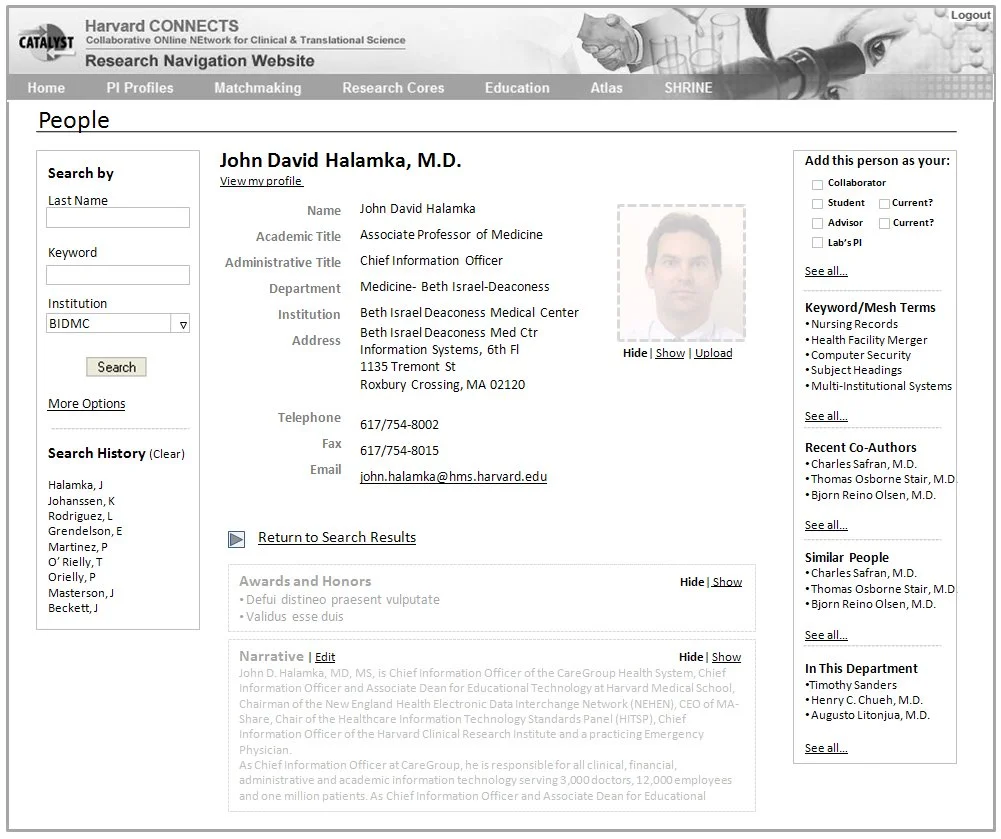Select Beckett, J in search history
Image resolution: width=1001 pixels, height=839 pixels.
click(x=73, y=608)
